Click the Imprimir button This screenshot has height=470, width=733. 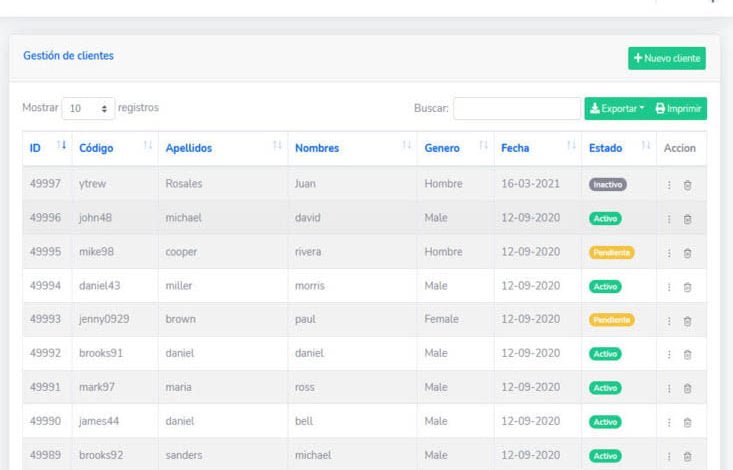[x=678, y=108]
